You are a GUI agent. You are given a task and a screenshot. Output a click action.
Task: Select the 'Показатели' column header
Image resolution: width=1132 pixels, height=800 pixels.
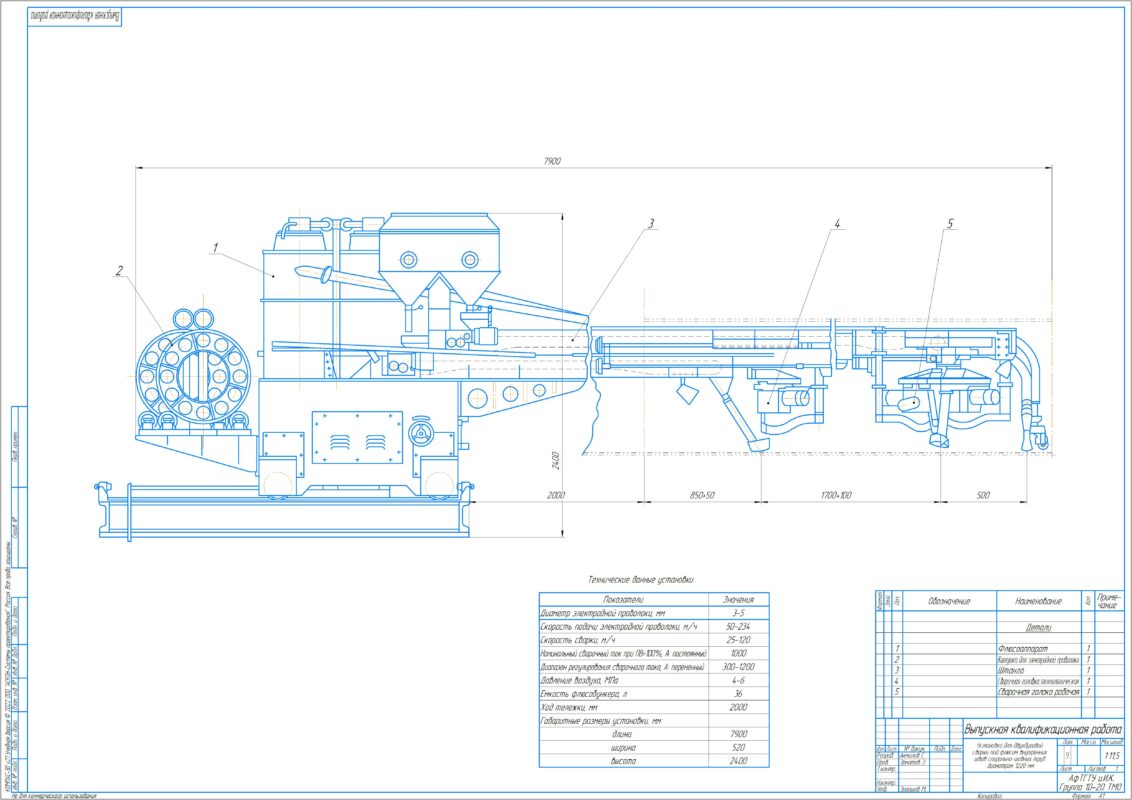coord(623,599)
